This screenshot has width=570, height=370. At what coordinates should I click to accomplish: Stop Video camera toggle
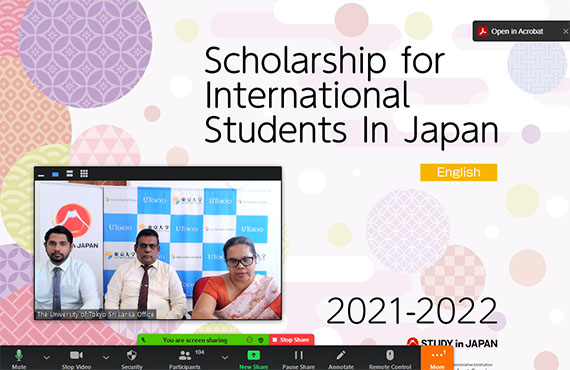pyautogui.click(x=76, y=358)
